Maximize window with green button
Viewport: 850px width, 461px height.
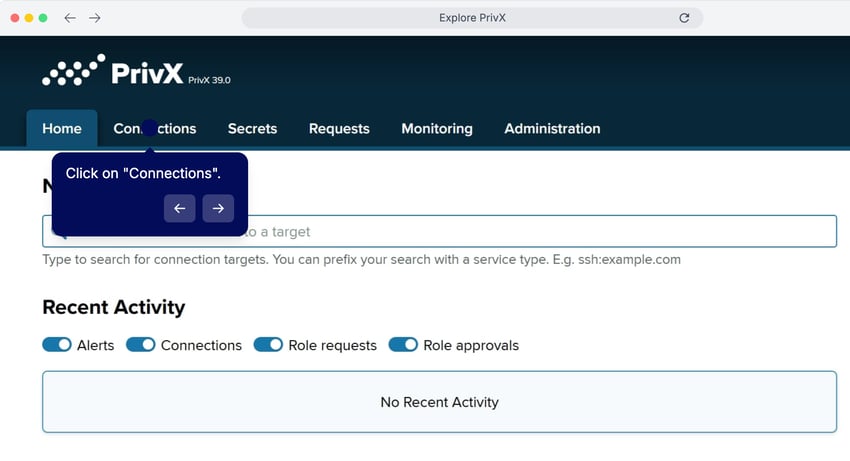click(43, 18)
